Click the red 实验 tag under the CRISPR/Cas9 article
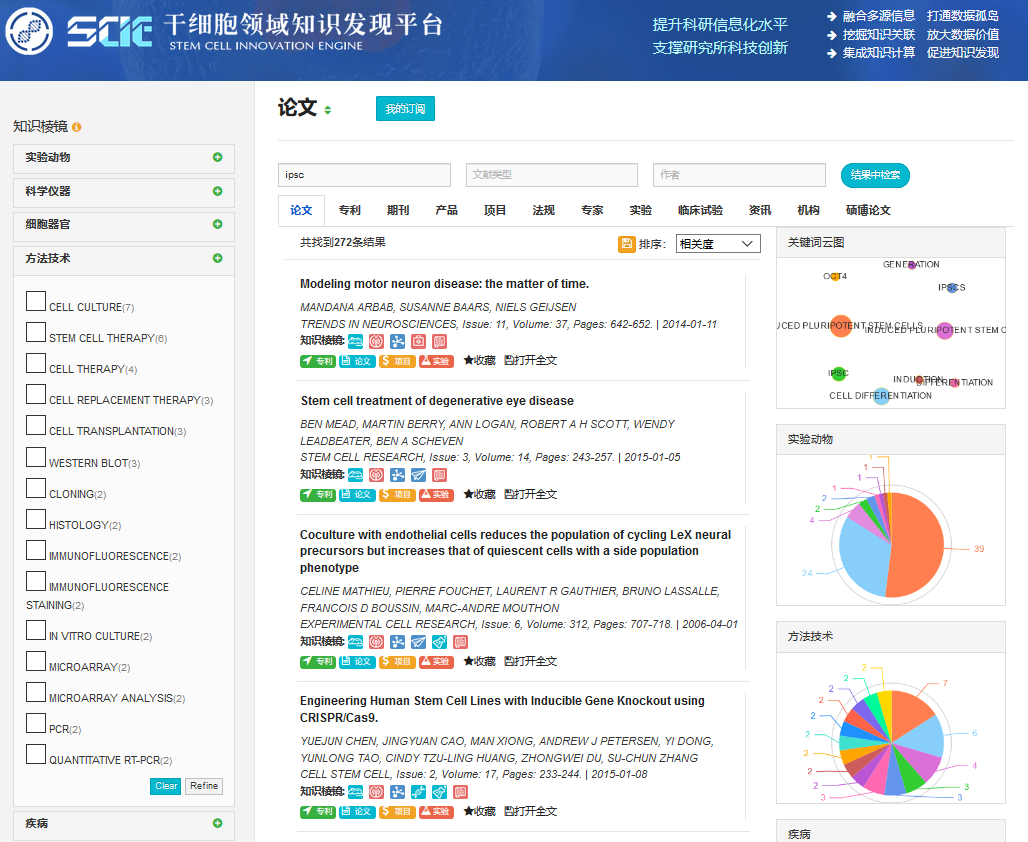The height and width of the screenshot is (842, 1028). (436, 812)
